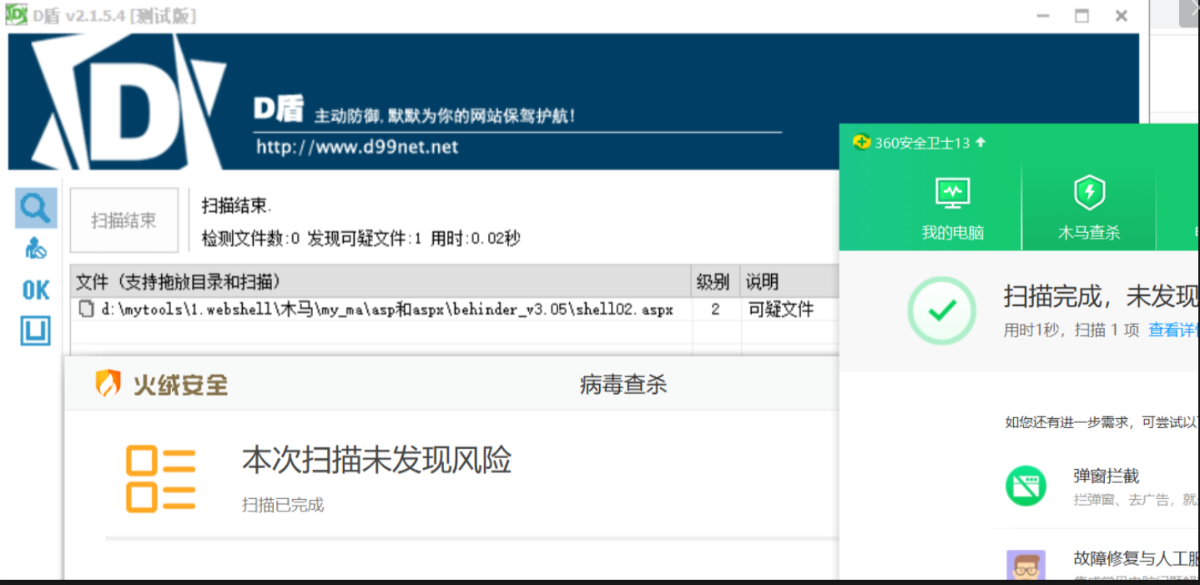
Task: Click 本次扫描未发现风险 heading
Action: (377, 460)
